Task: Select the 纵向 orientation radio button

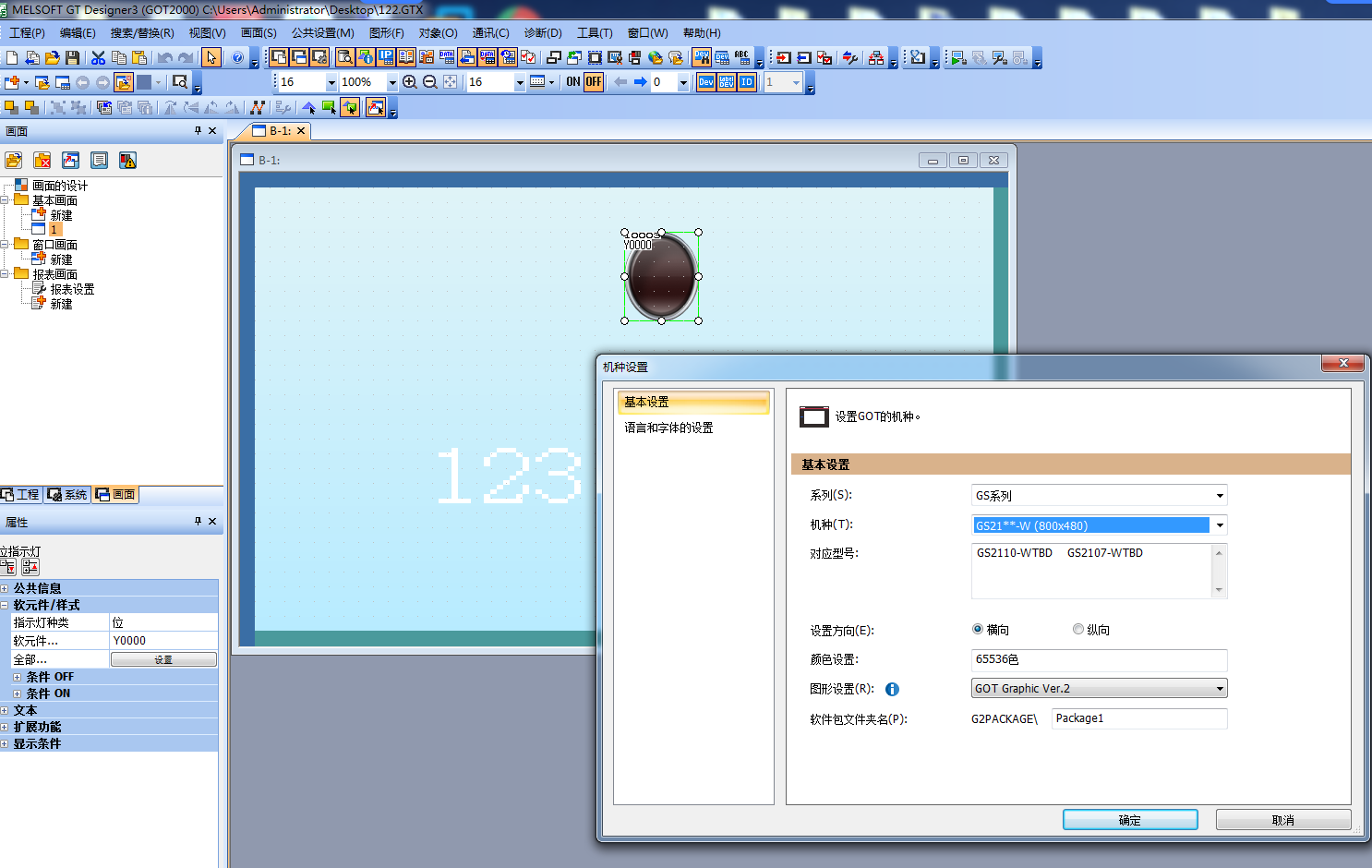Action: 1077,630
